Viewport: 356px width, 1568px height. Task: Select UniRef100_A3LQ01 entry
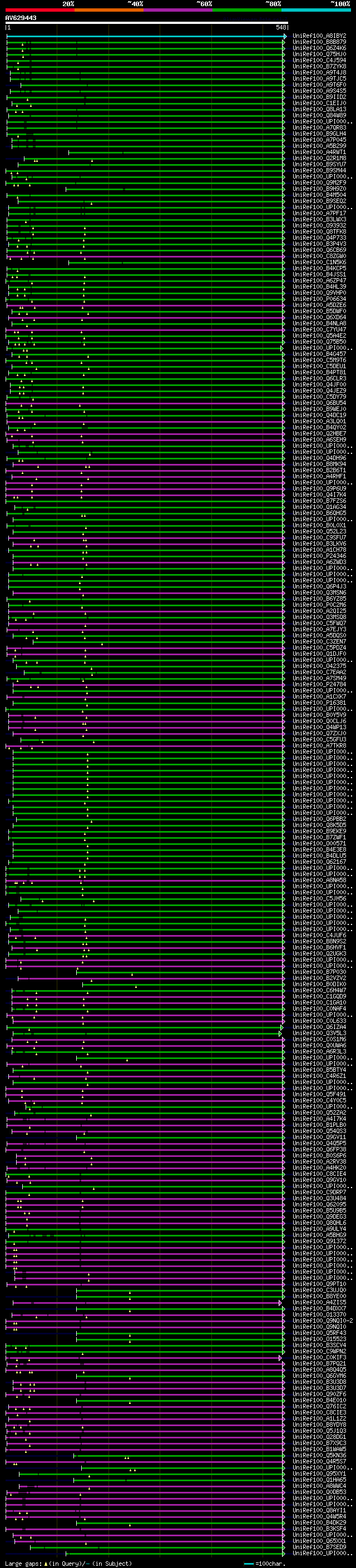pyautogui.click(x=319, y=422)
